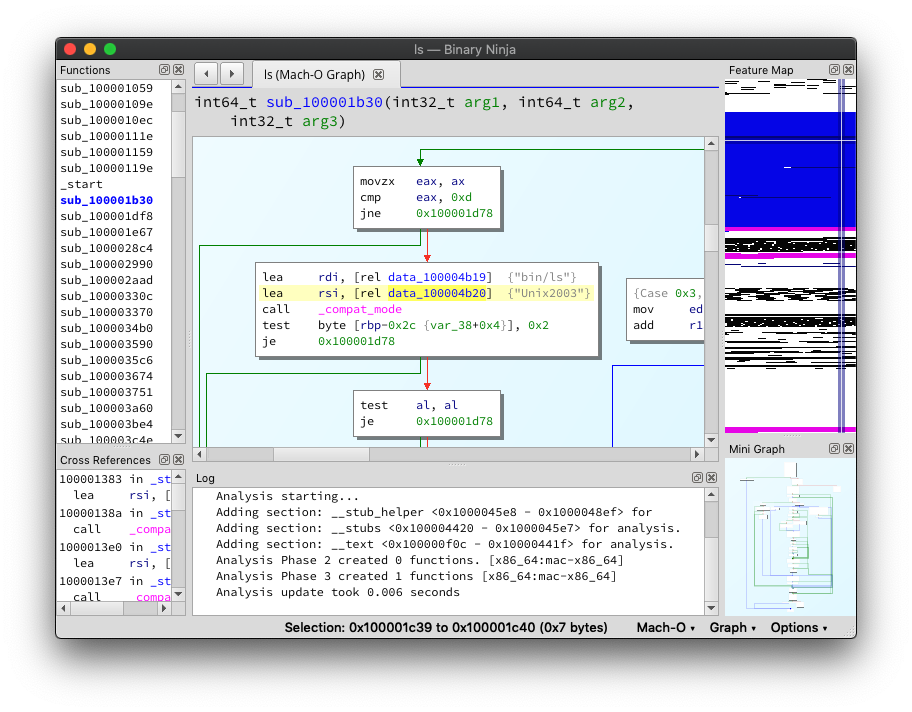Switch to the ls (Mach-O Graph) tab
This screenshot has height=712, width=912.
coord(313,75)
